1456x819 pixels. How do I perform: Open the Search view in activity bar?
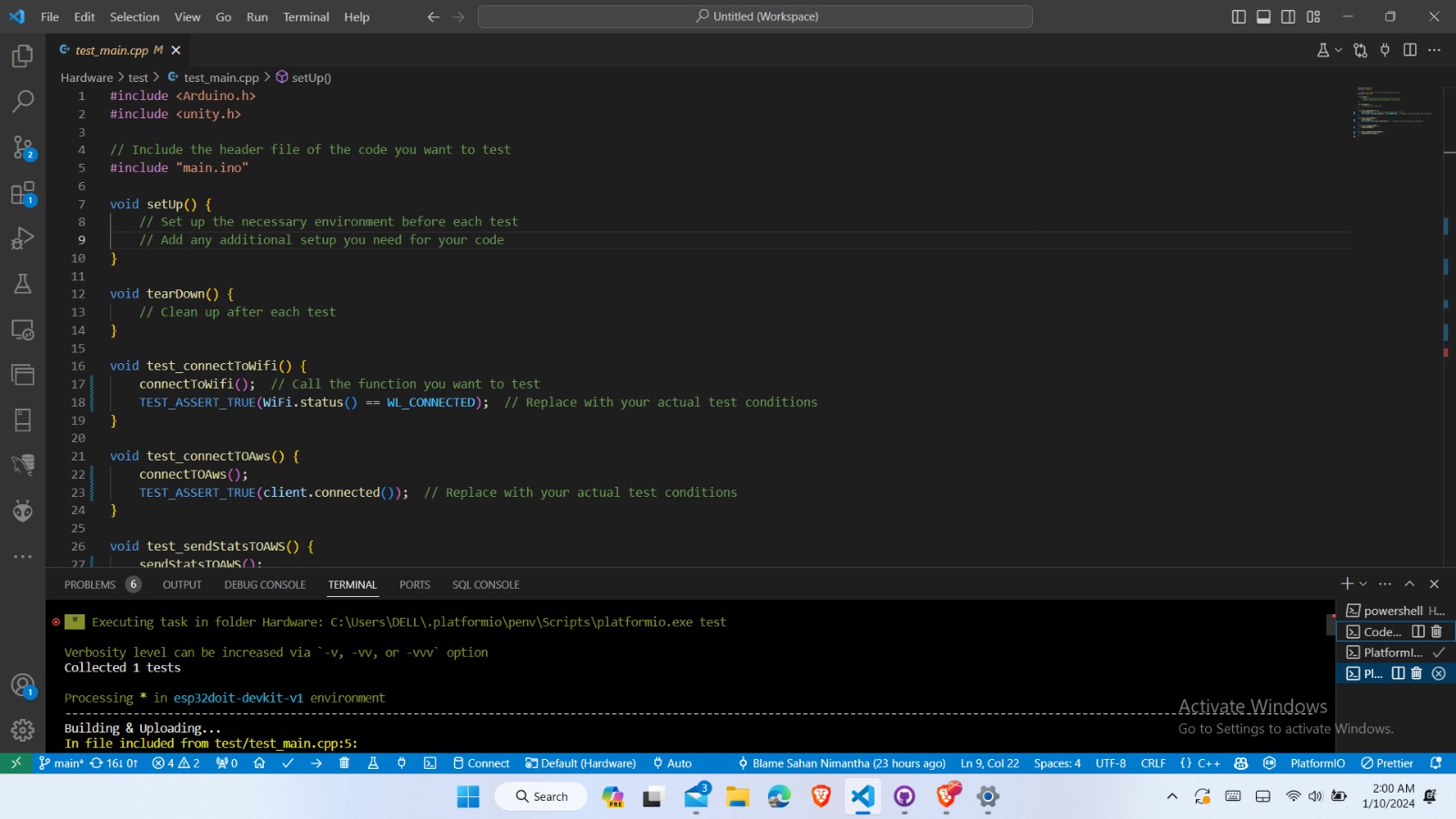(23, 101)
